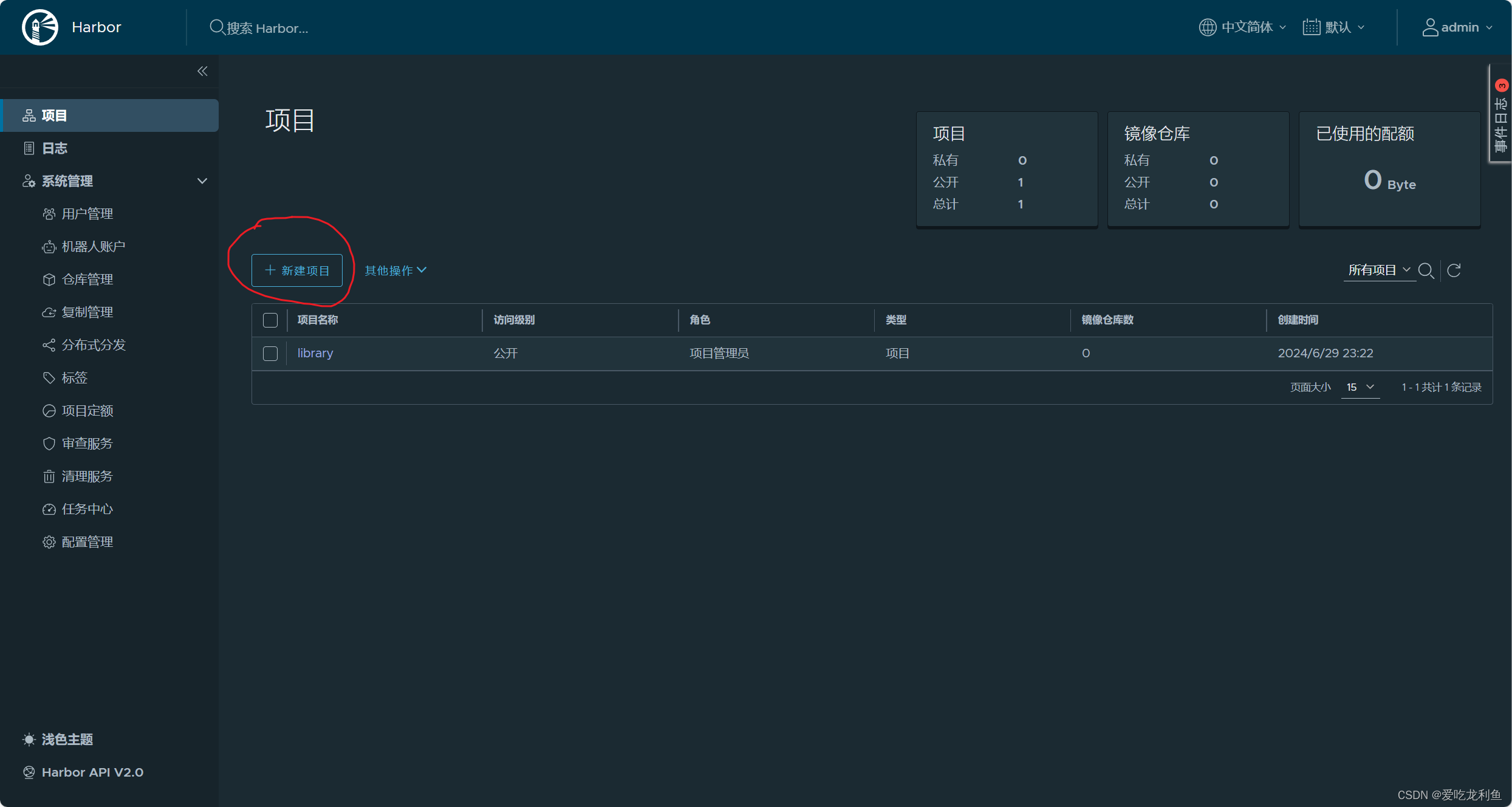
Task: Change page size dropdown showing 15
Action: coord(1360,387)
